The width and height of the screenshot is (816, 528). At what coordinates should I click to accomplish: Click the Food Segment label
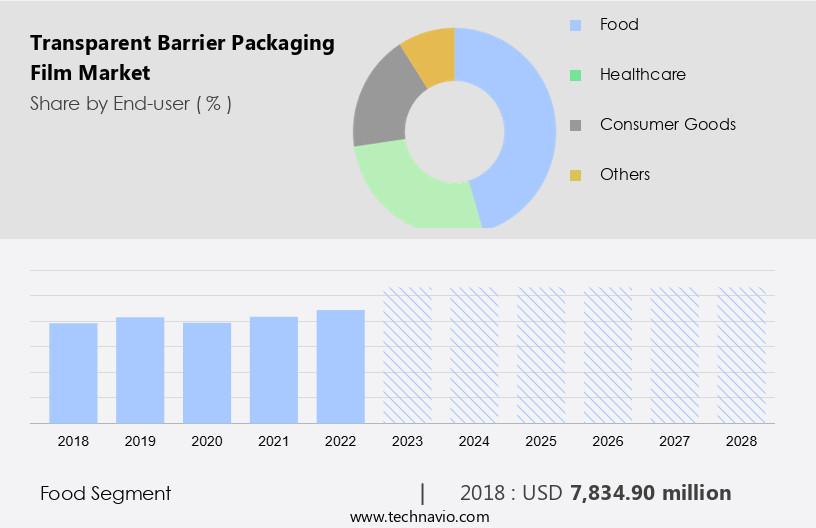point(105,493)
